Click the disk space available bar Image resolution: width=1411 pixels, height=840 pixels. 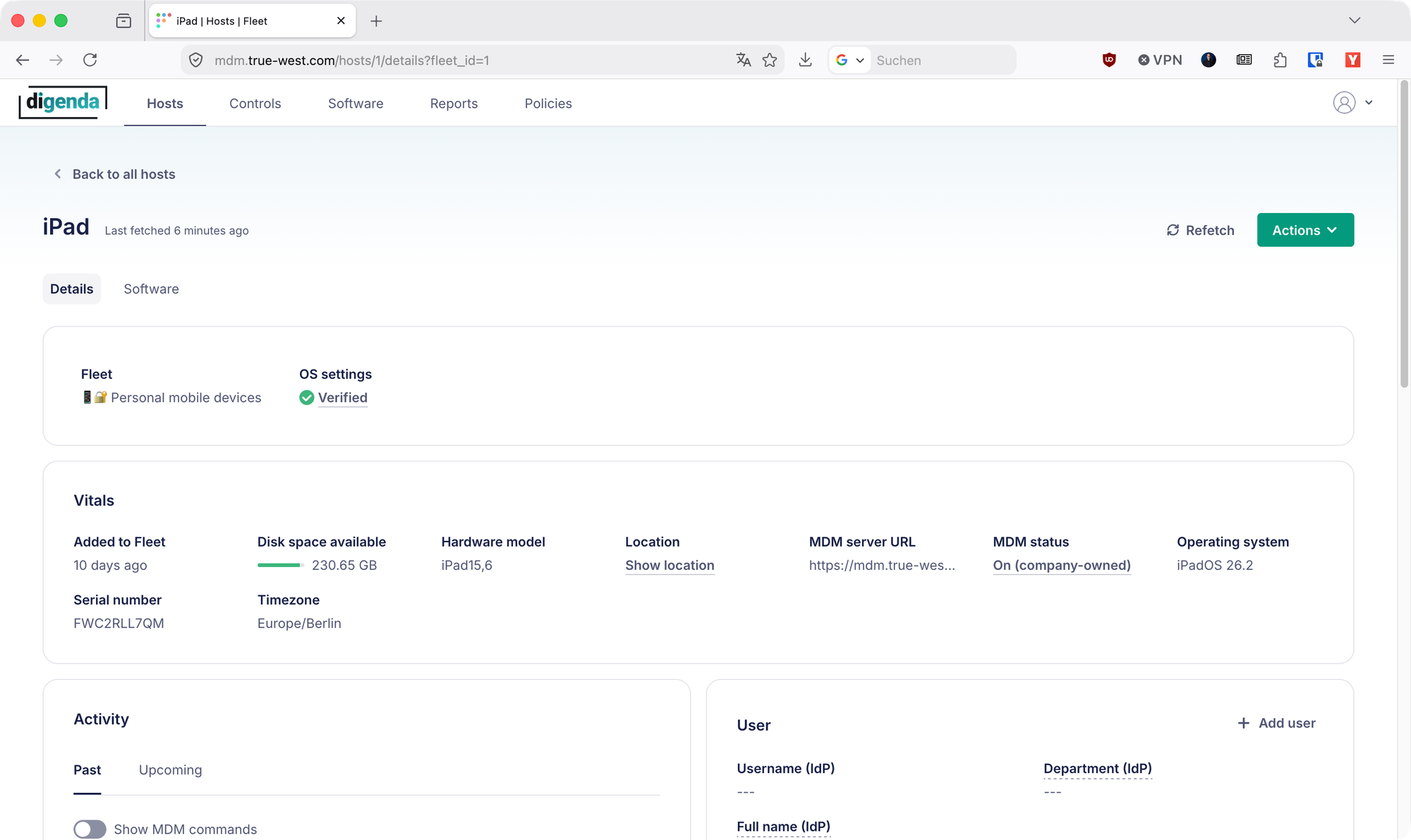click(280, 565)
